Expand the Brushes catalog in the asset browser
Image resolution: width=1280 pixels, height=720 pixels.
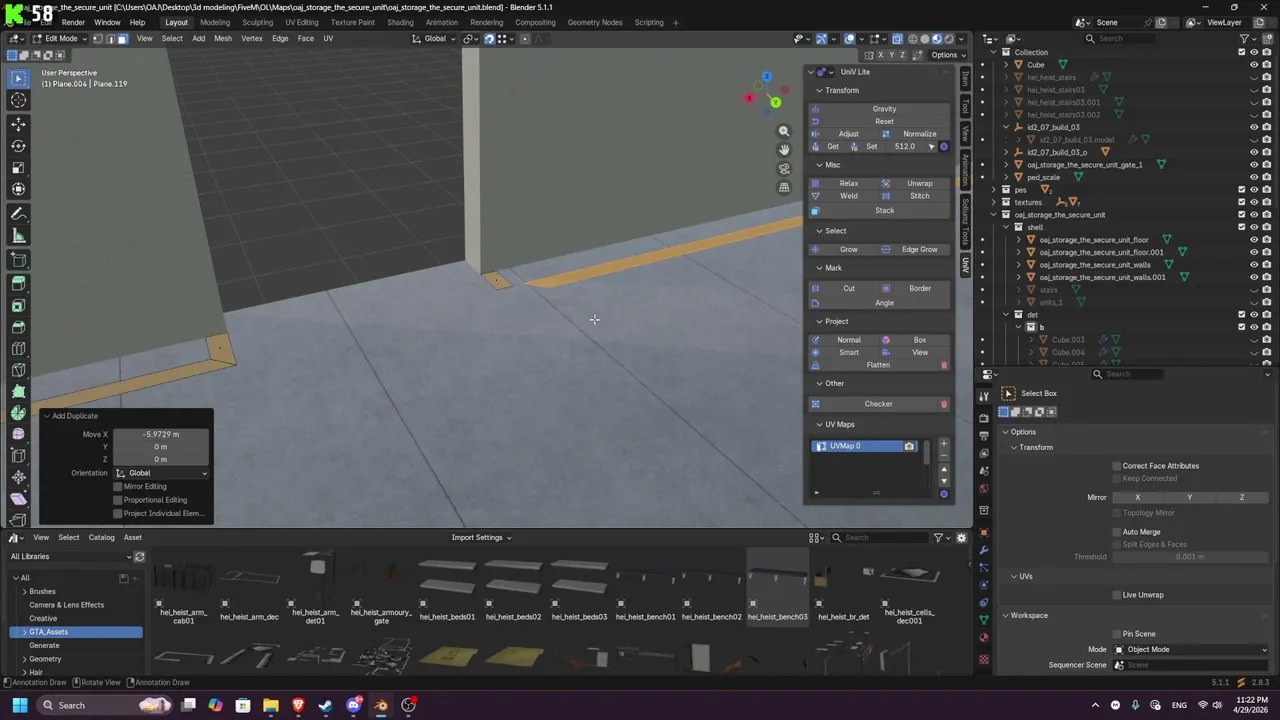click(x=25, y=592)
